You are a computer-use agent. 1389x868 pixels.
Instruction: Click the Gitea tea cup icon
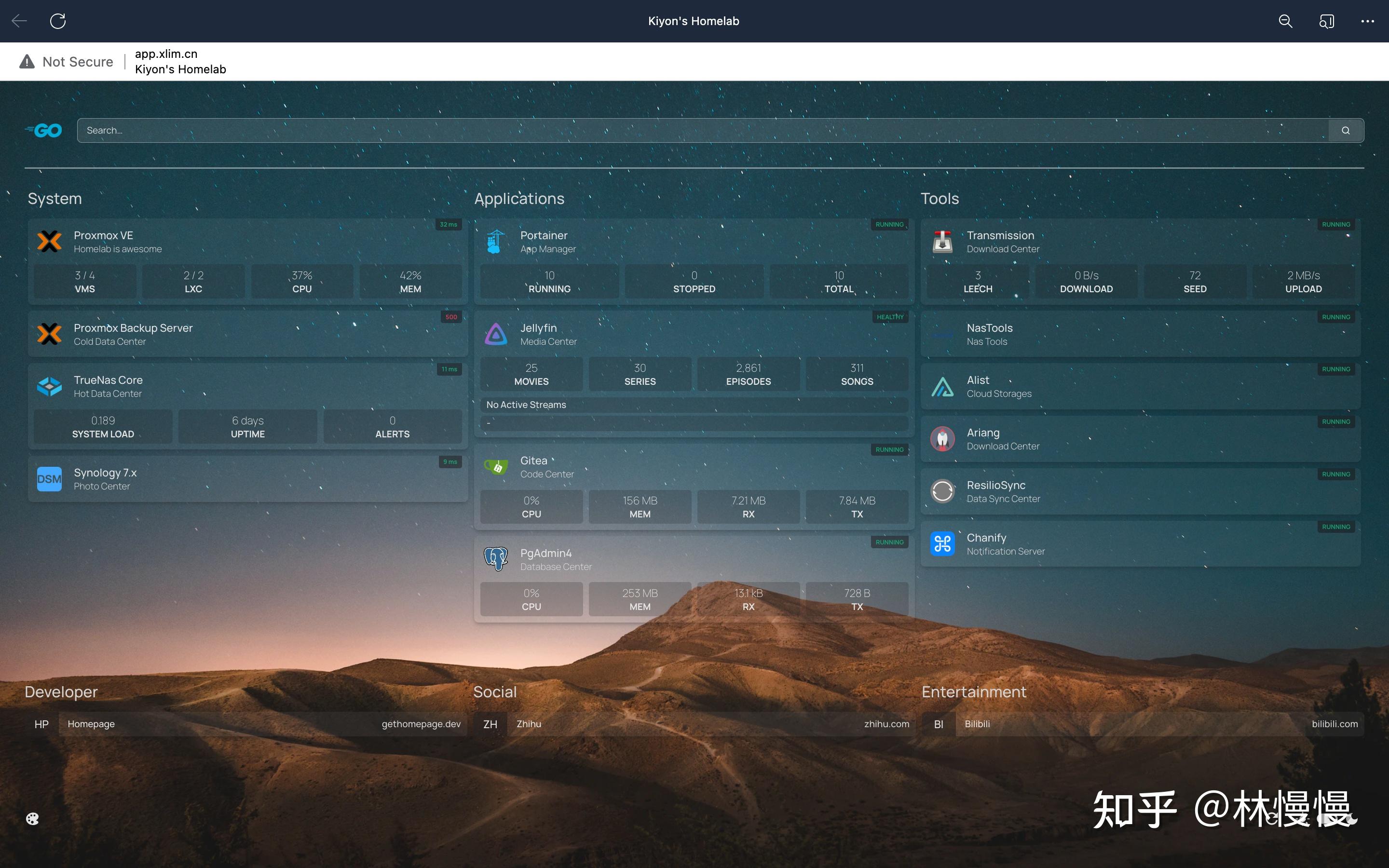click(x=495, y=467)
